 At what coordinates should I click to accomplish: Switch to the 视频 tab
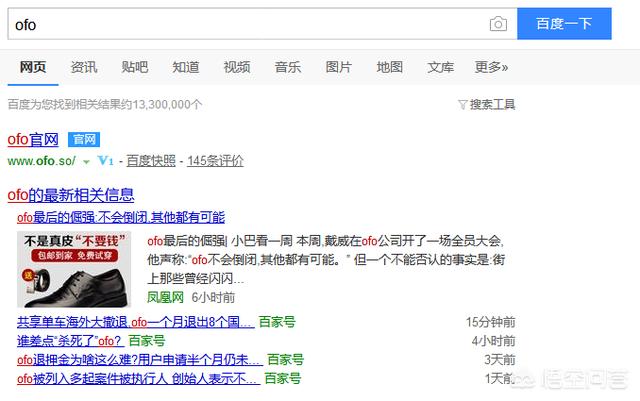pos(237,67)
